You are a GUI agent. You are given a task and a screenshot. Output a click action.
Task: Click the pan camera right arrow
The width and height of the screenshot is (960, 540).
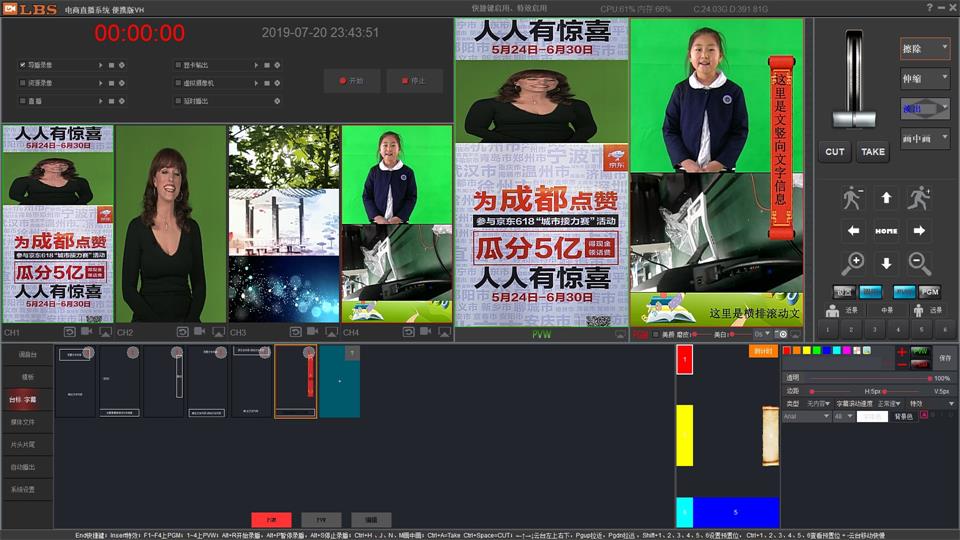pos(919,231)
